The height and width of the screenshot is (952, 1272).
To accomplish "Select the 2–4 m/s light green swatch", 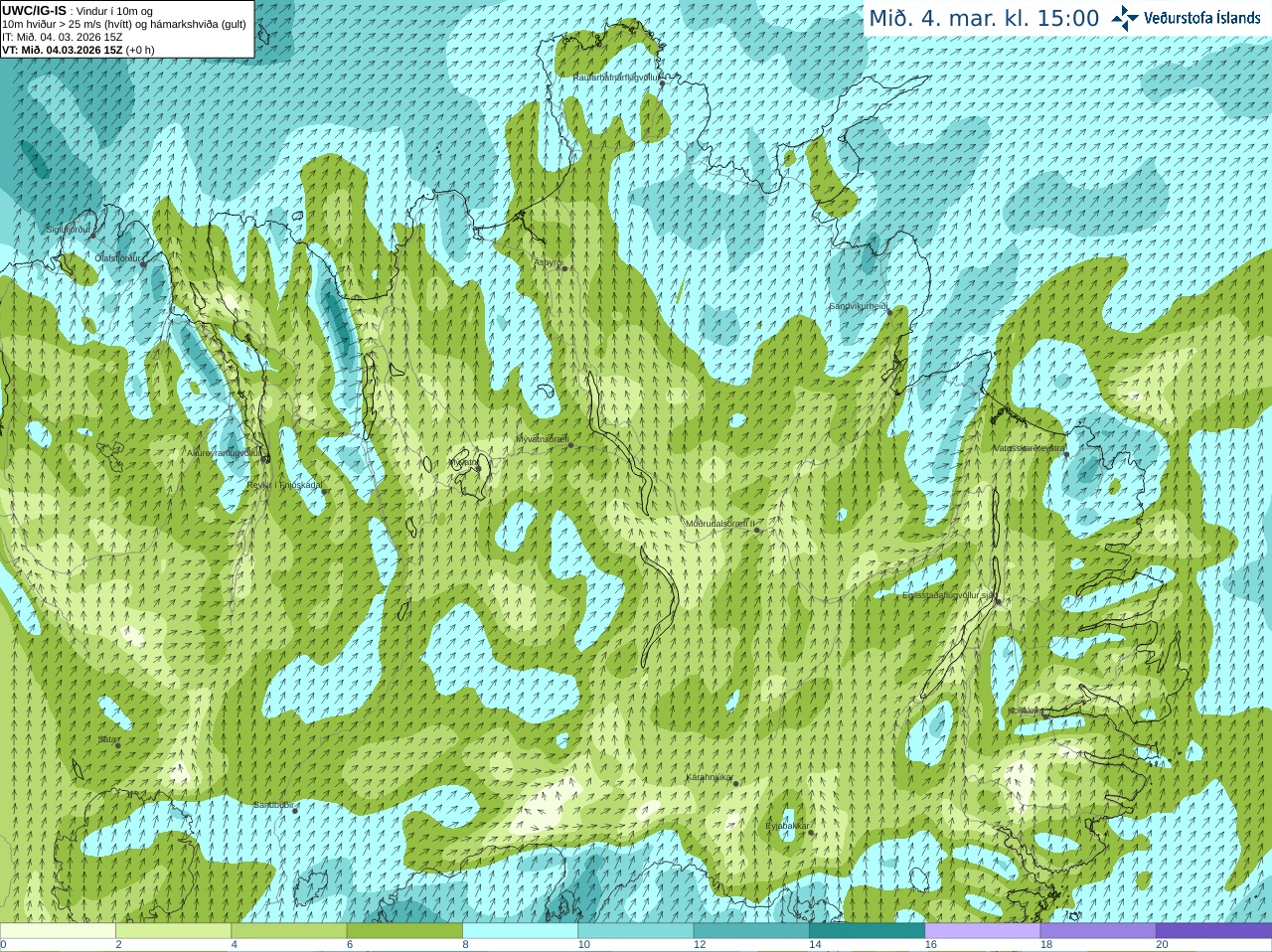I will click(x=173, y=931).
